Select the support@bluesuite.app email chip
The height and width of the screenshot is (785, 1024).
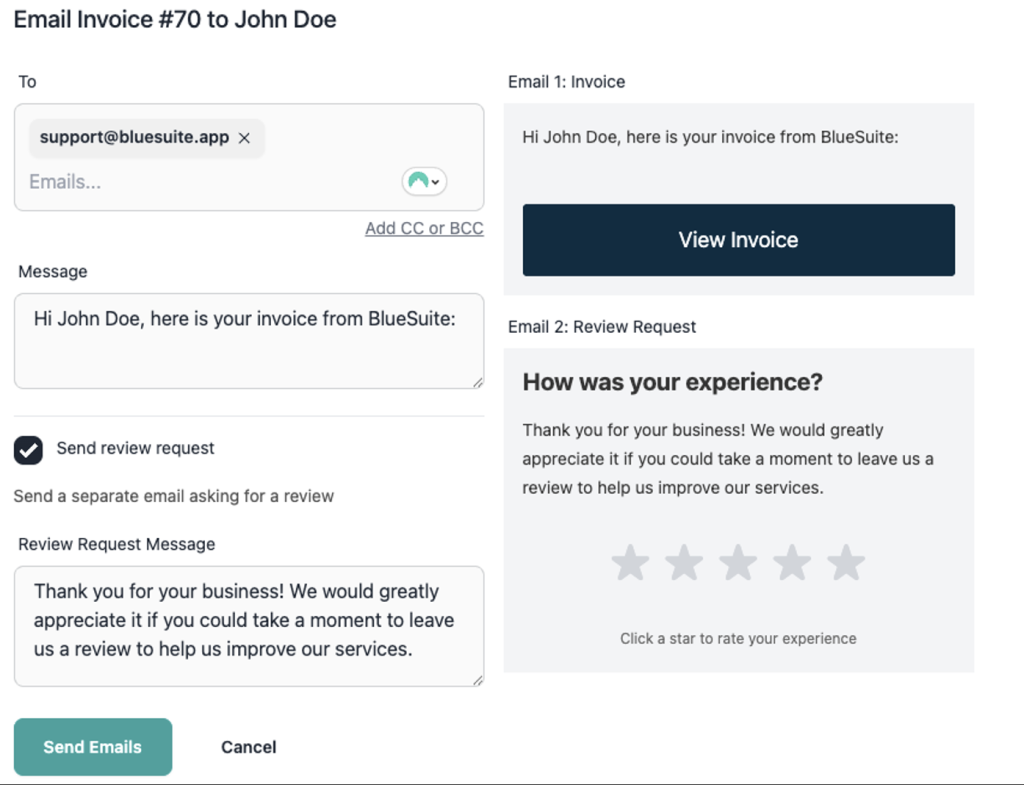pyautogui.click(x=134, y=137)
